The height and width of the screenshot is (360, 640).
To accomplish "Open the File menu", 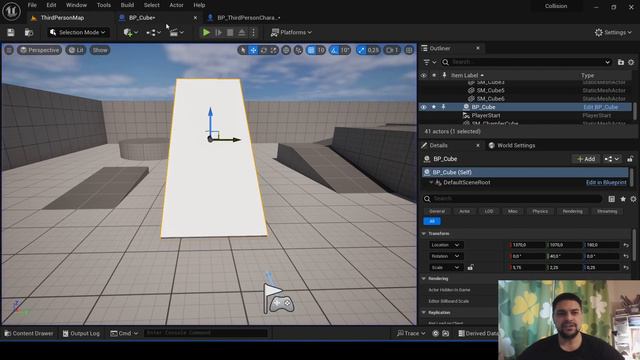I will point(32,5).
